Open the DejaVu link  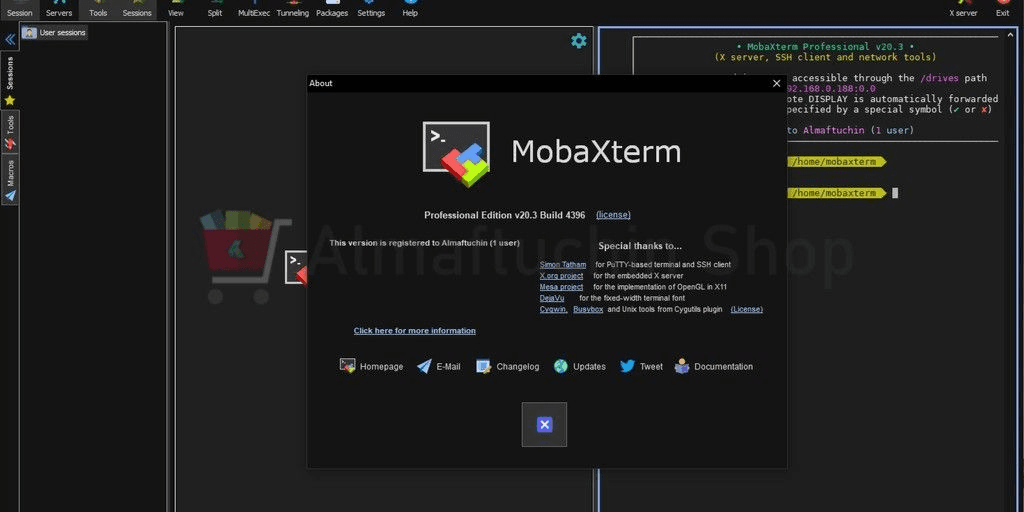(550, 298)
